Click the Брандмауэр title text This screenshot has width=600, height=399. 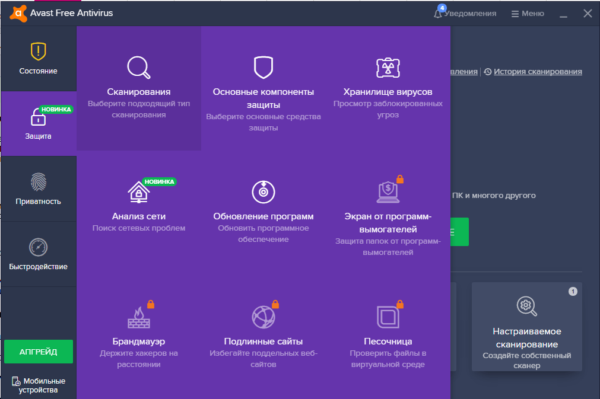tap(139, 341)
